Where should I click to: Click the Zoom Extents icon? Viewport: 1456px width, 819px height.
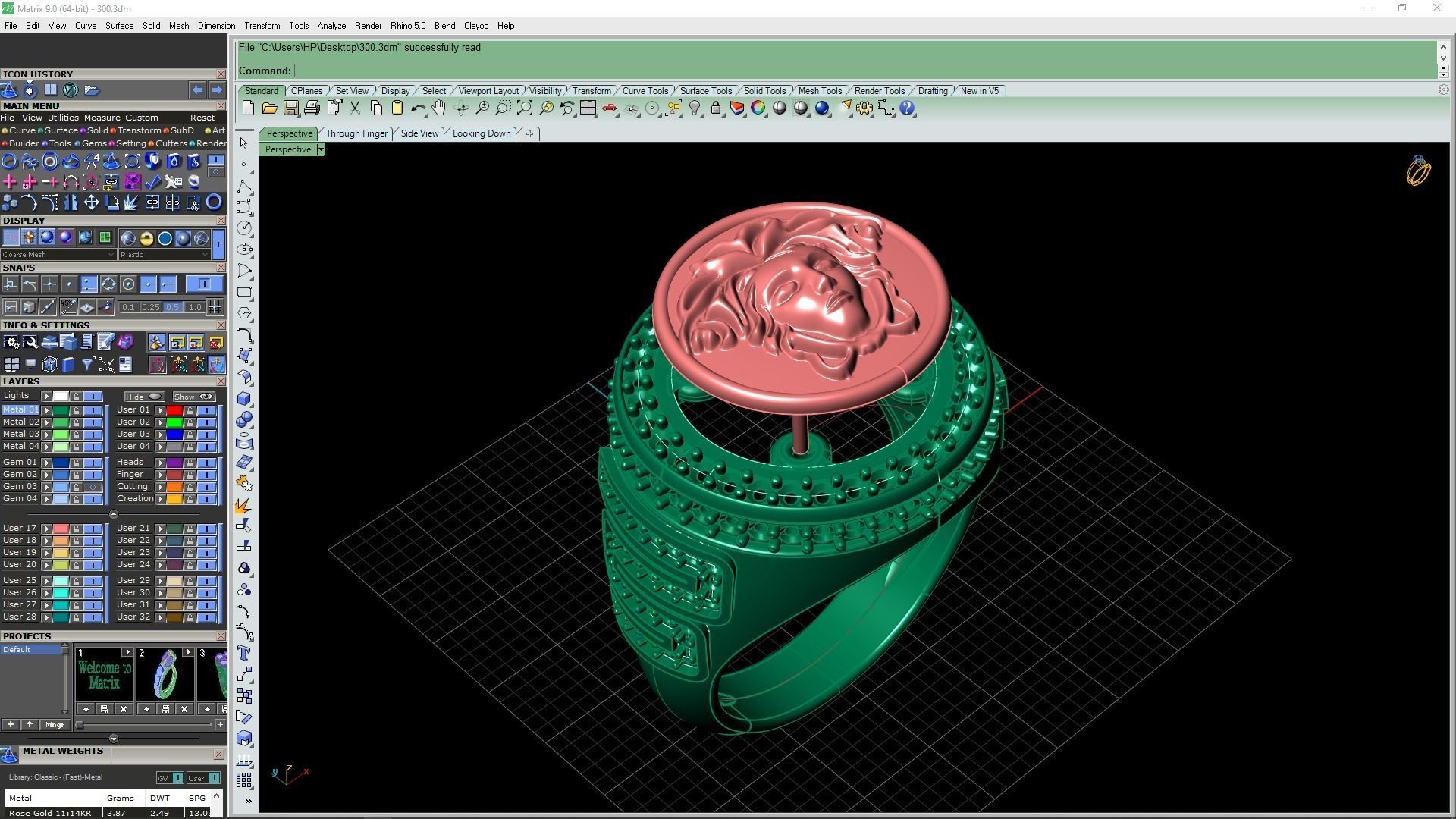(524, 108)
